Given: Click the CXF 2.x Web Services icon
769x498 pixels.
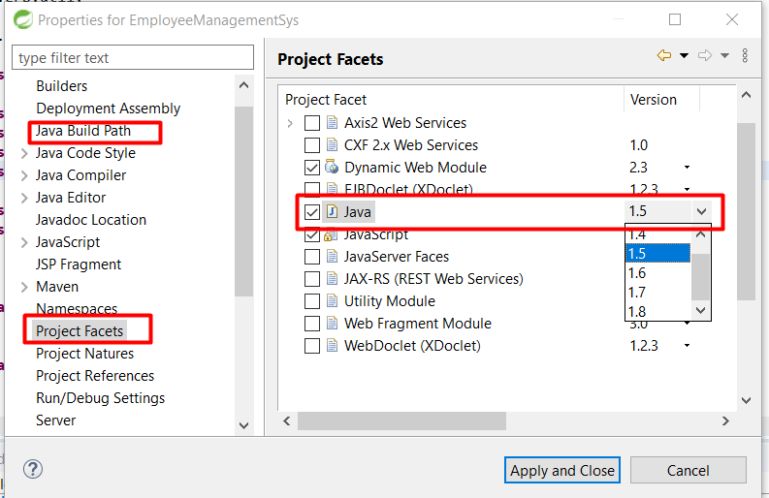Looking at the screenshot, I should 332,145.
